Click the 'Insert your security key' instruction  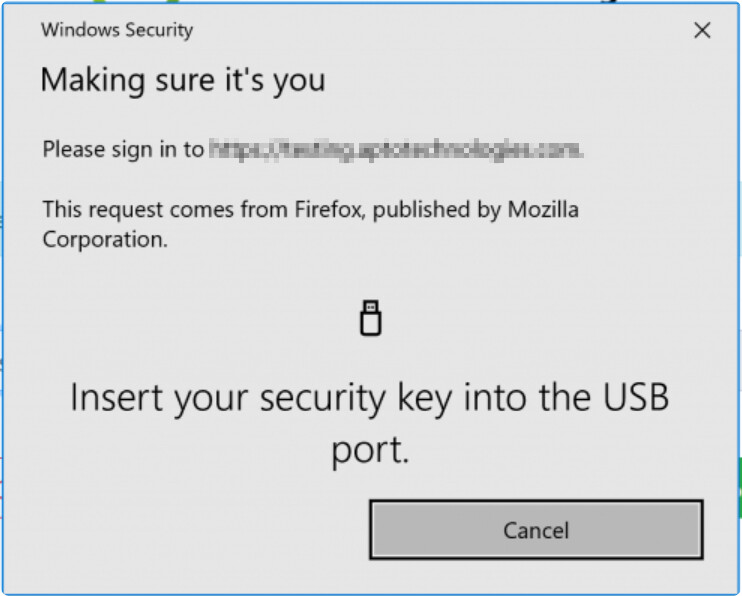pos(370,398)
